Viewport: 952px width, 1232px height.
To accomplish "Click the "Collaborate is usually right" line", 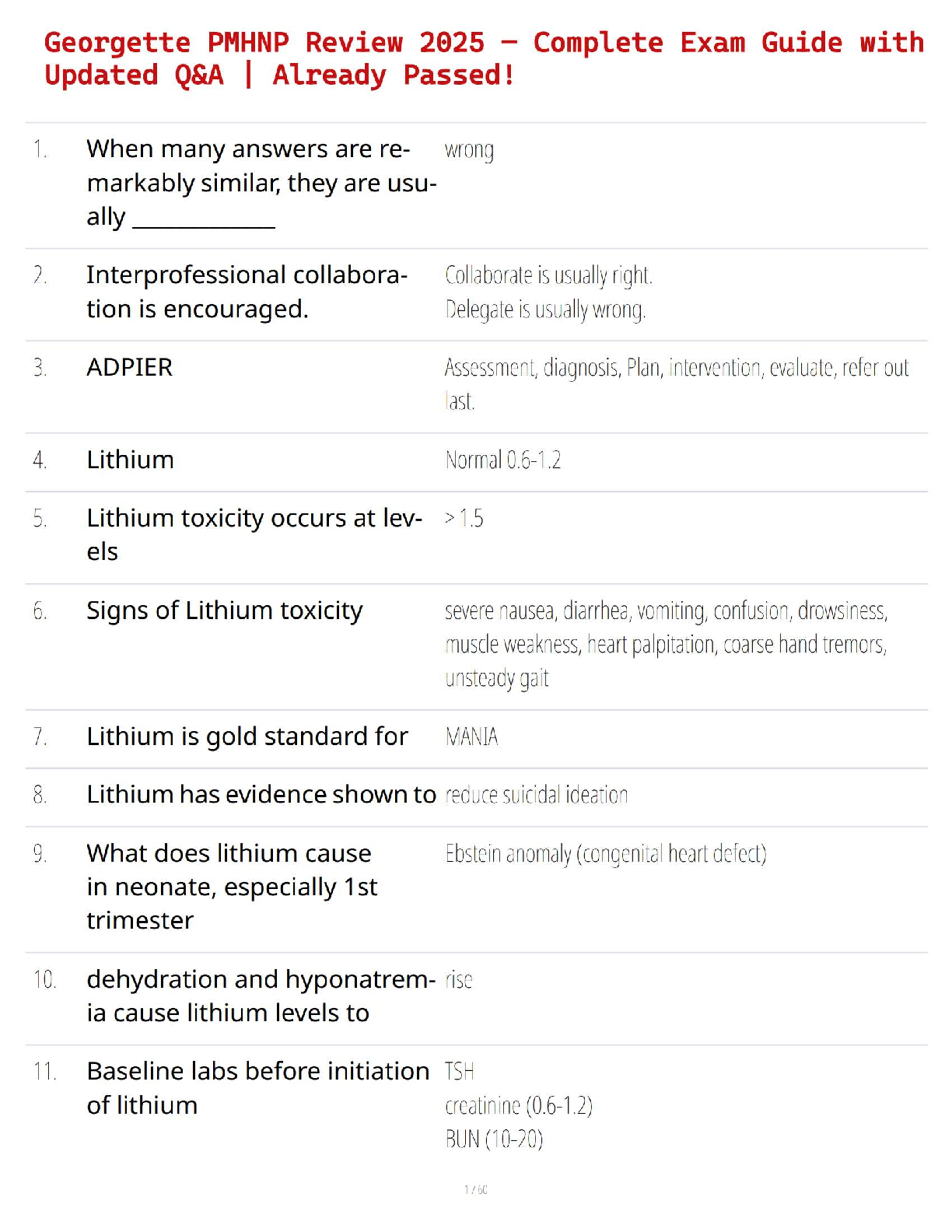I will tap(548, 275).
